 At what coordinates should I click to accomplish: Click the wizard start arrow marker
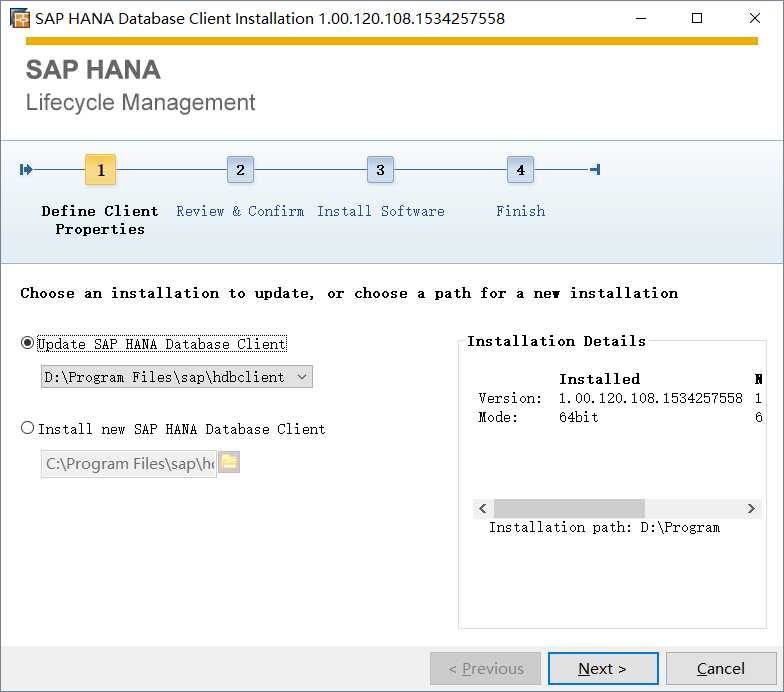tap(26, 170)
